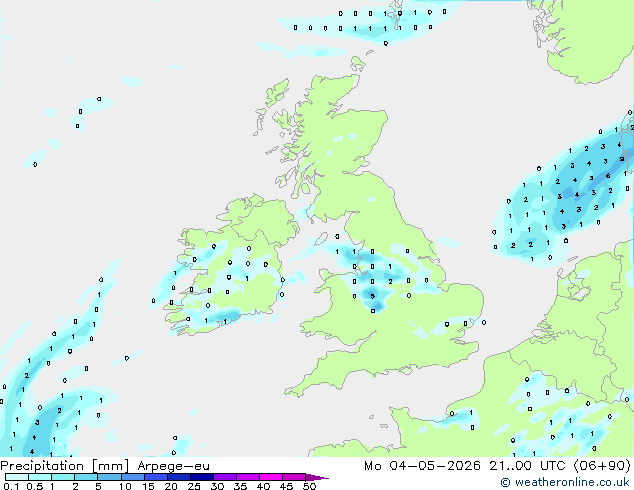
Task: Click the '10' legend scale label
Action: 125,486
